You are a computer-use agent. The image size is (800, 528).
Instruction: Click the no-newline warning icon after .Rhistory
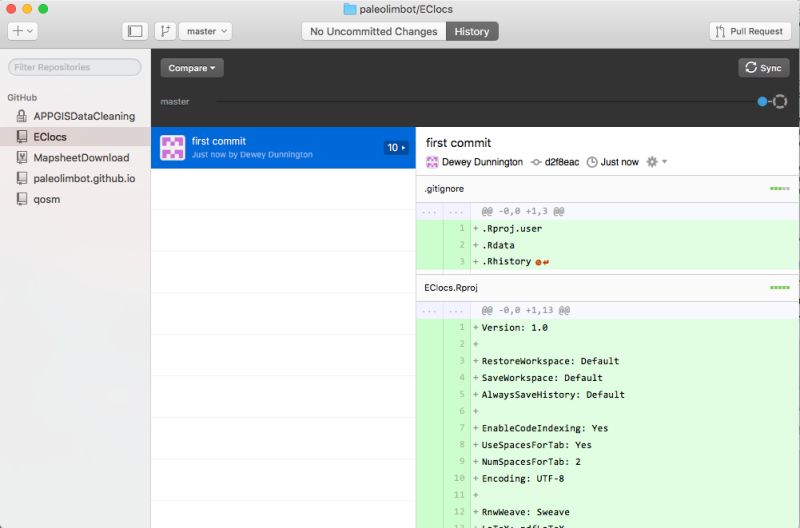click(542, 262)
